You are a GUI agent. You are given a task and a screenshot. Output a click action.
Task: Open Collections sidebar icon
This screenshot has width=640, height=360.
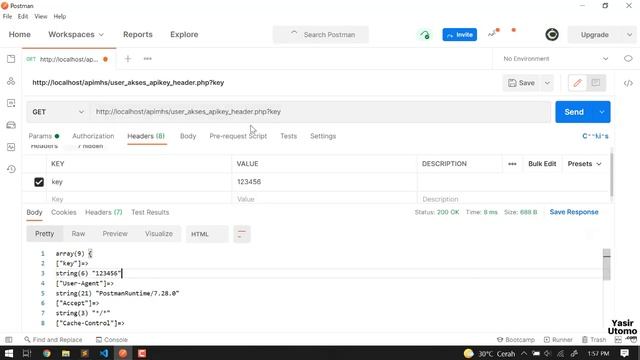11,59
